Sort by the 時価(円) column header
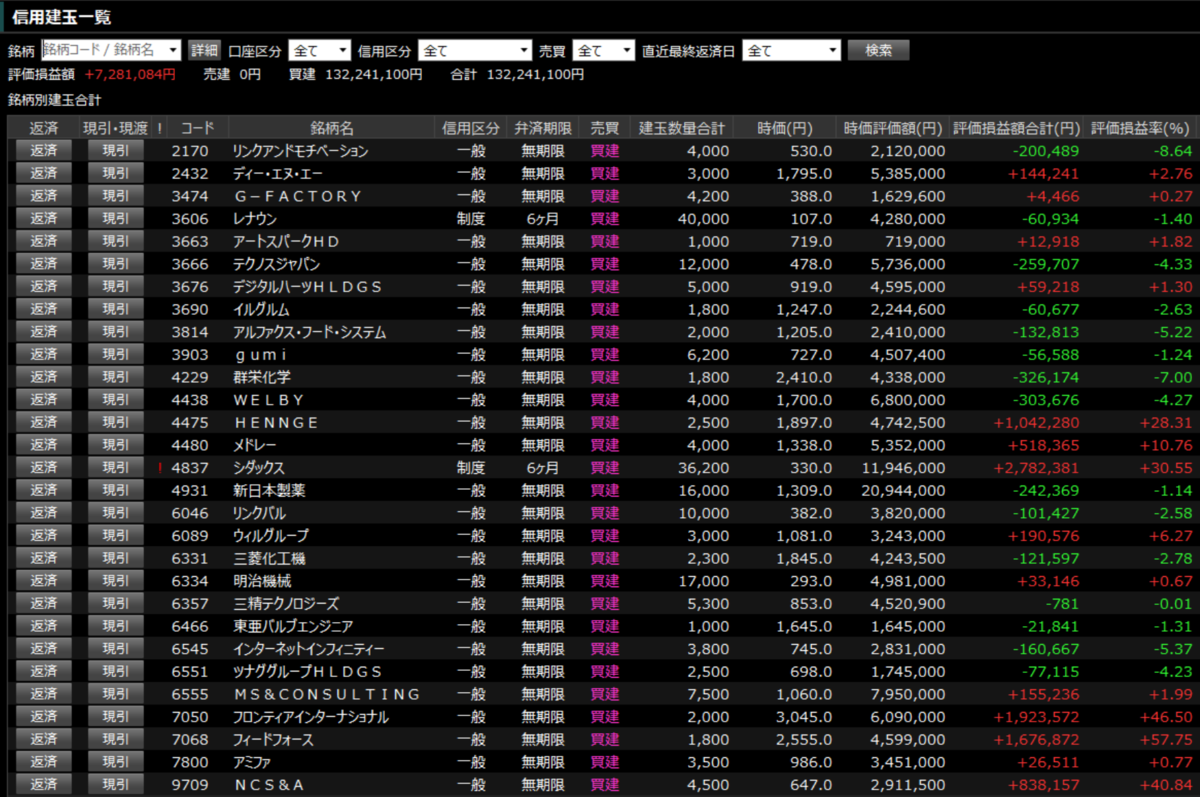This screenshot has height=797, width=1200. 785,128
